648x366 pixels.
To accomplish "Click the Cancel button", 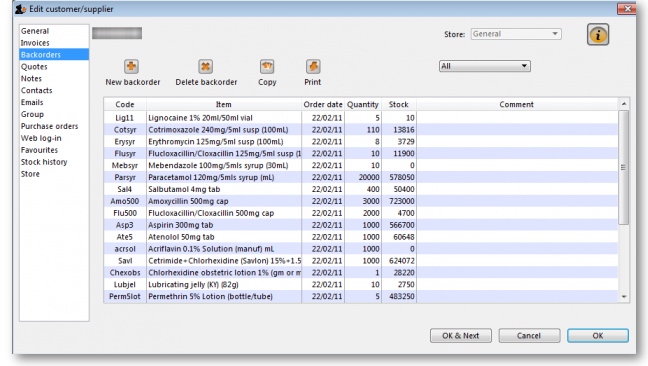I will [x=529, y=335].
